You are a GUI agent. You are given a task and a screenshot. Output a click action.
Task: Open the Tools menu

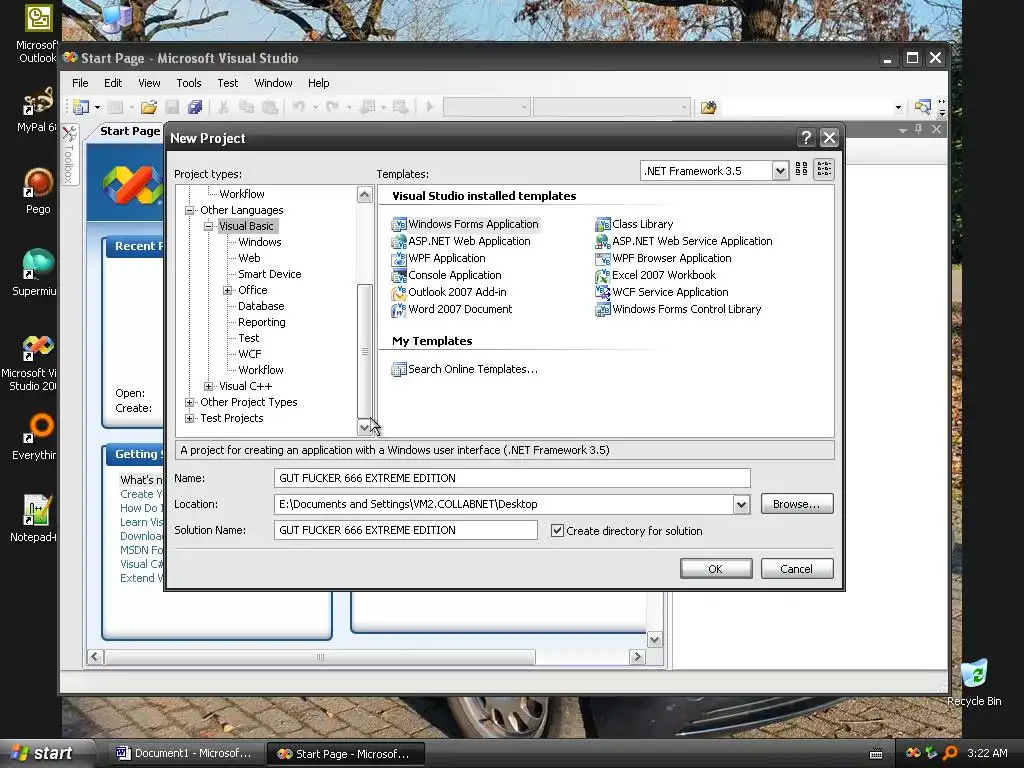click(189, 83)
